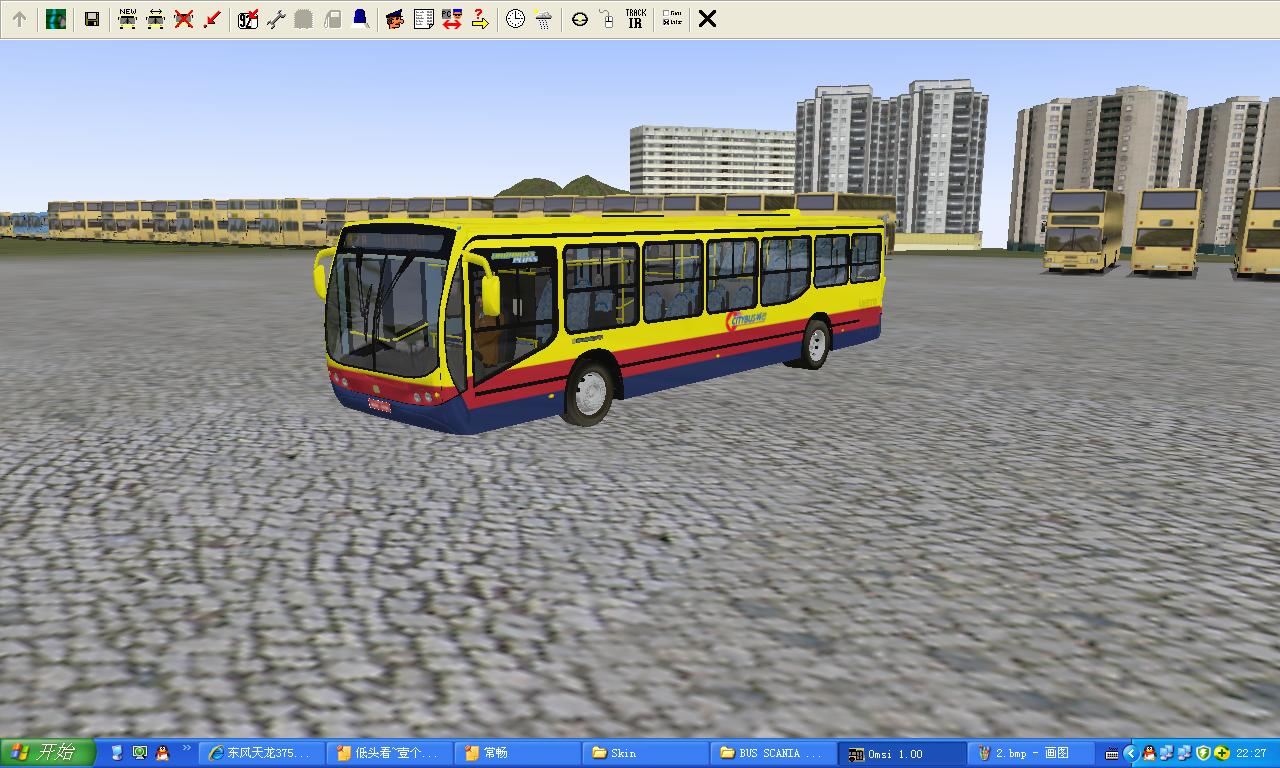Click the bus icon with double arrow
This screenshot has width=1280, height=768.
[155, 19]
